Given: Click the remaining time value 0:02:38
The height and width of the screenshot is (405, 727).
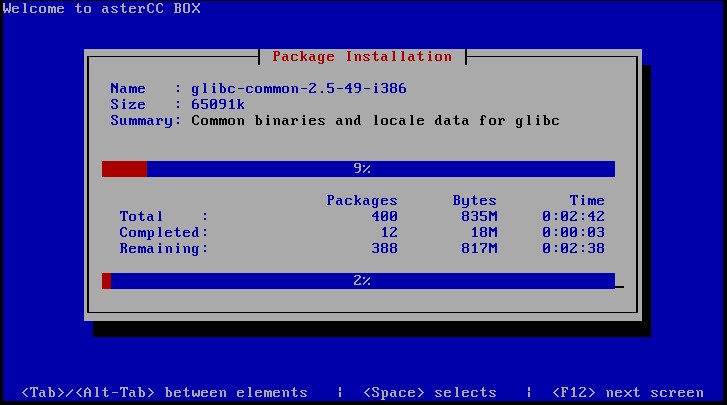Looking at the screenshot, I should pos(574,249).
